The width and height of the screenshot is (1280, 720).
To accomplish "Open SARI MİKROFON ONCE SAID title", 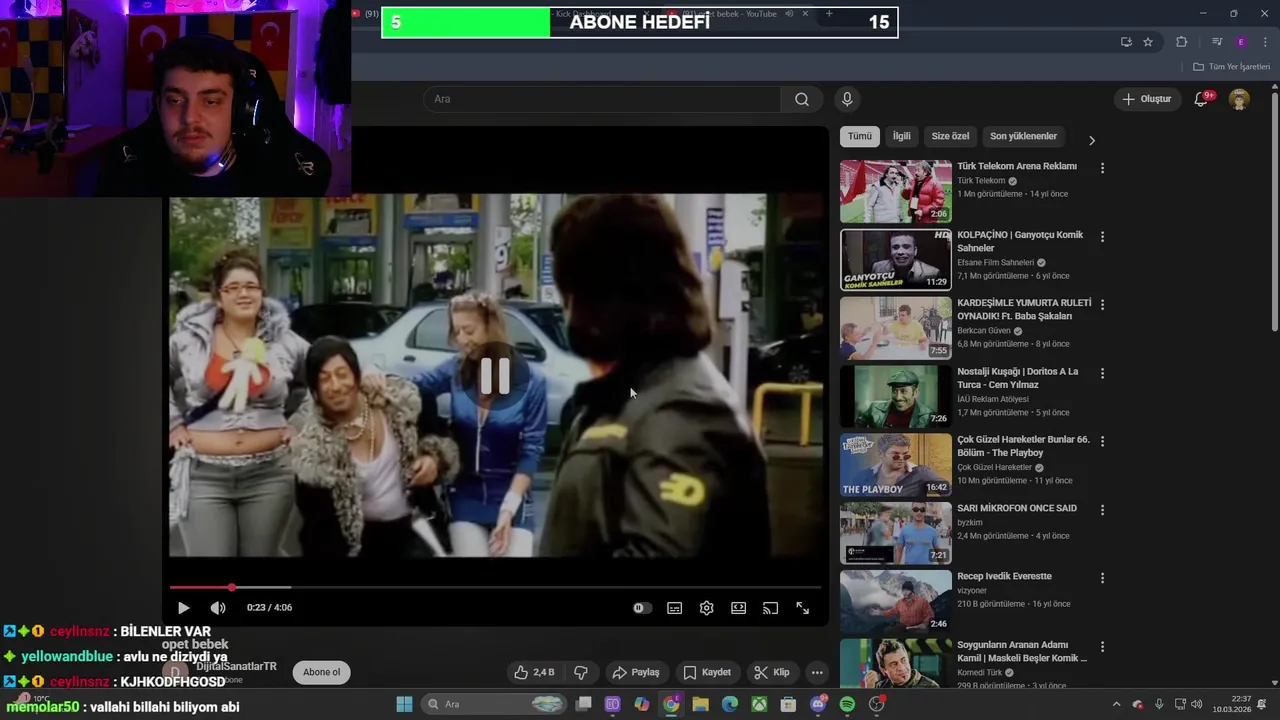I will [x=1017, y=508].
